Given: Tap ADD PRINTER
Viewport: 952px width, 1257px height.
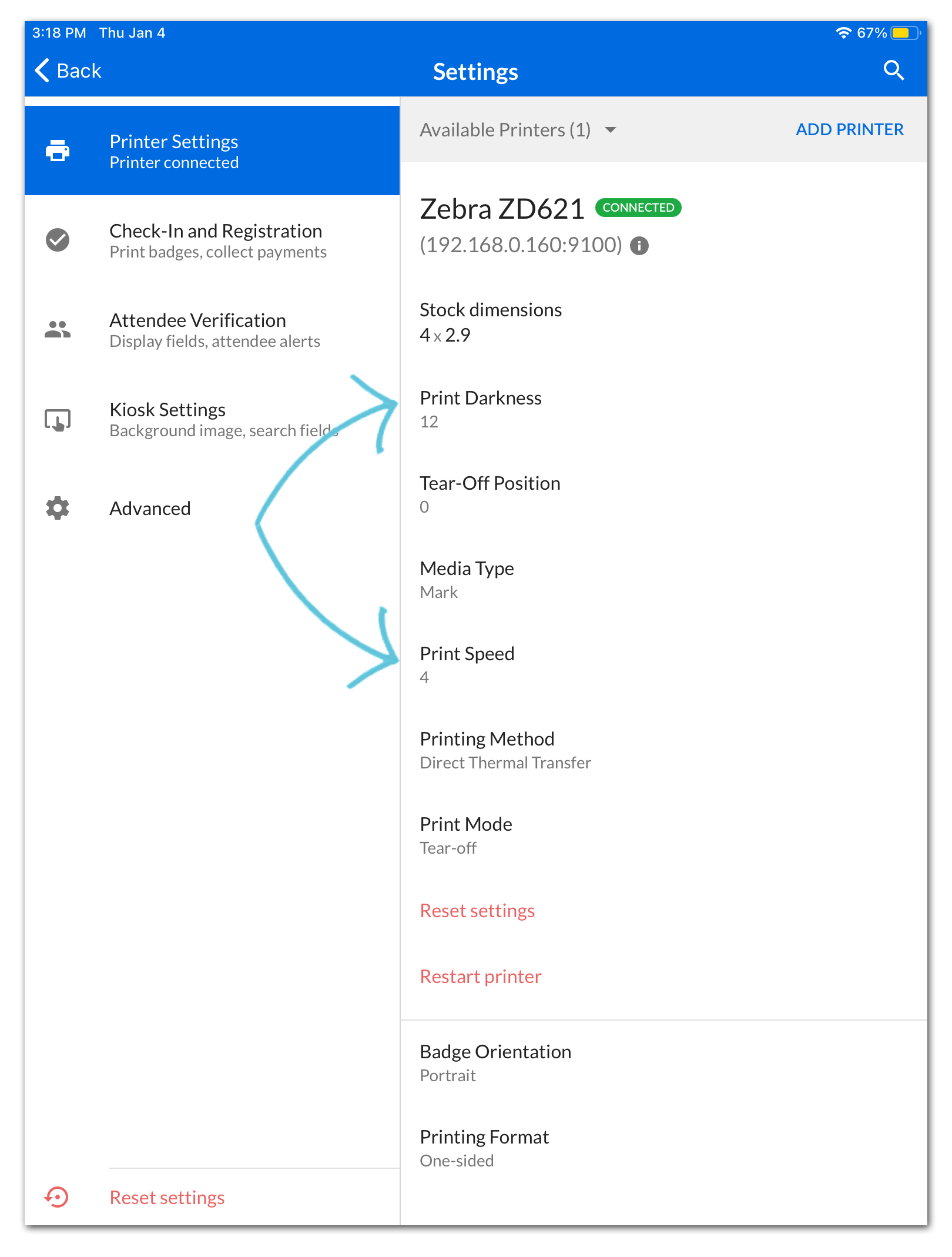Looking at the screenshot, I should (850, 129).
